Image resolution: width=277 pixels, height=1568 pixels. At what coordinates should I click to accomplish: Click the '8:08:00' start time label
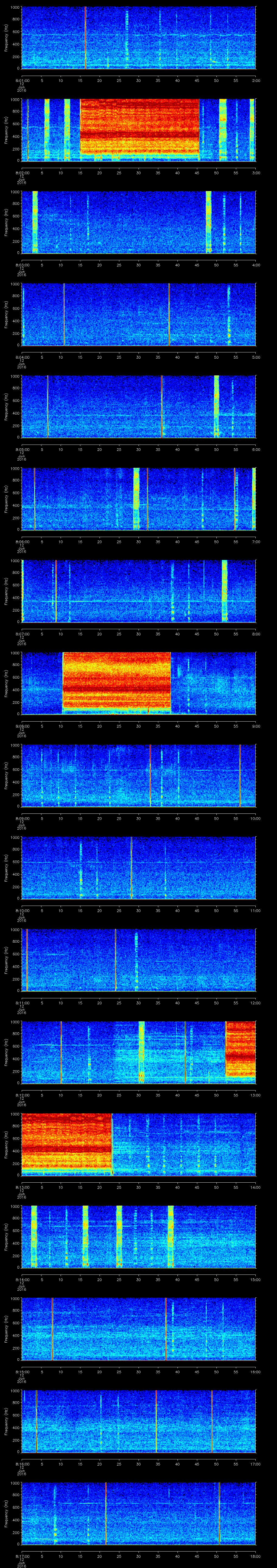click(x=22, y=726)
